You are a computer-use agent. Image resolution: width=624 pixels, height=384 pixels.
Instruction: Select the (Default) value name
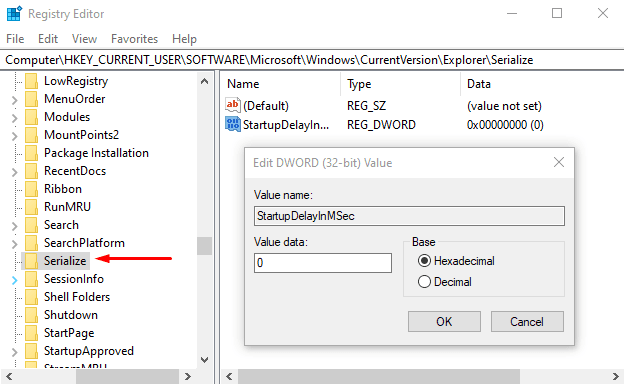click(x=266, y=106)
